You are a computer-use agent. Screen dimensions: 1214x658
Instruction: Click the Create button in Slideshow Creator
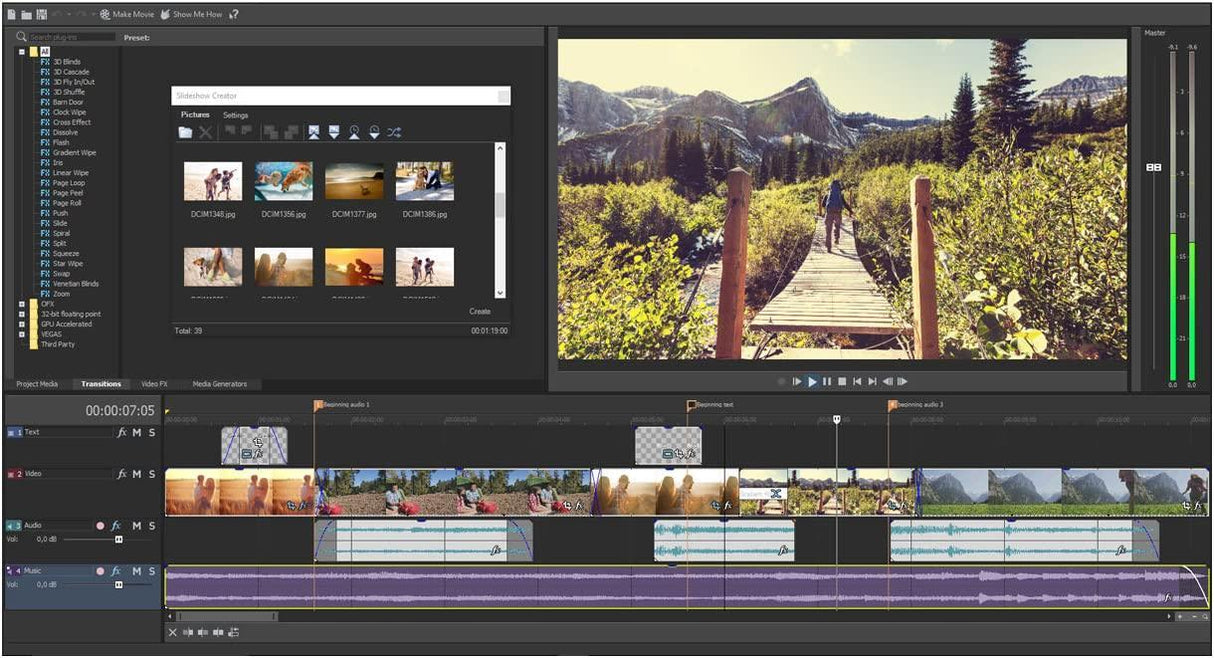click(x=481, y=311)
